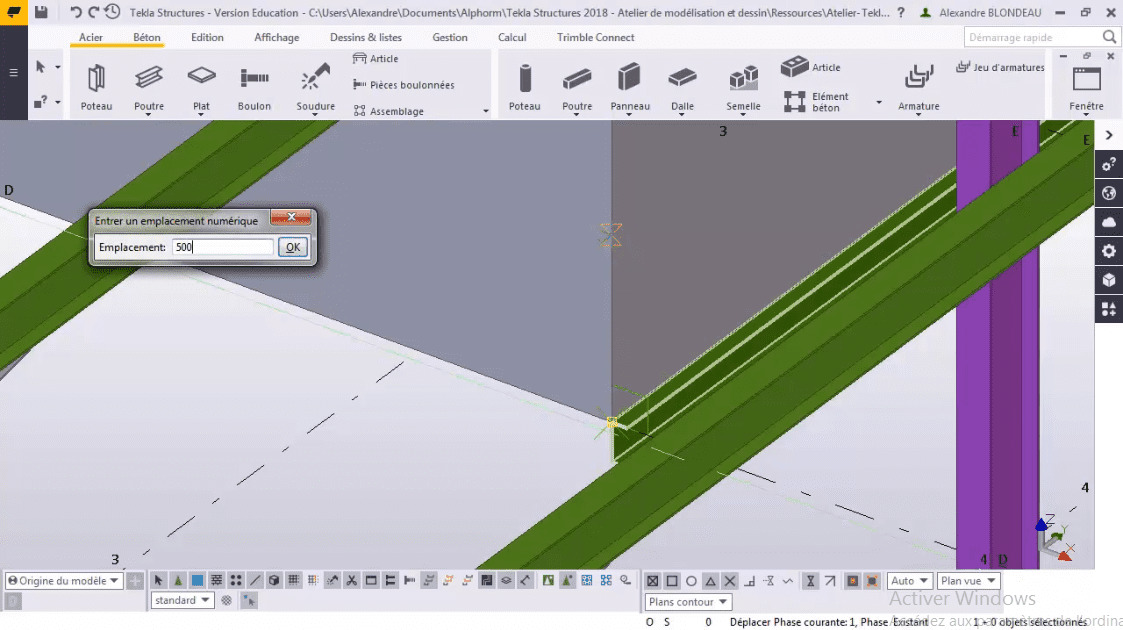
Task: Switch to the Edition tab
Action: 207,37
